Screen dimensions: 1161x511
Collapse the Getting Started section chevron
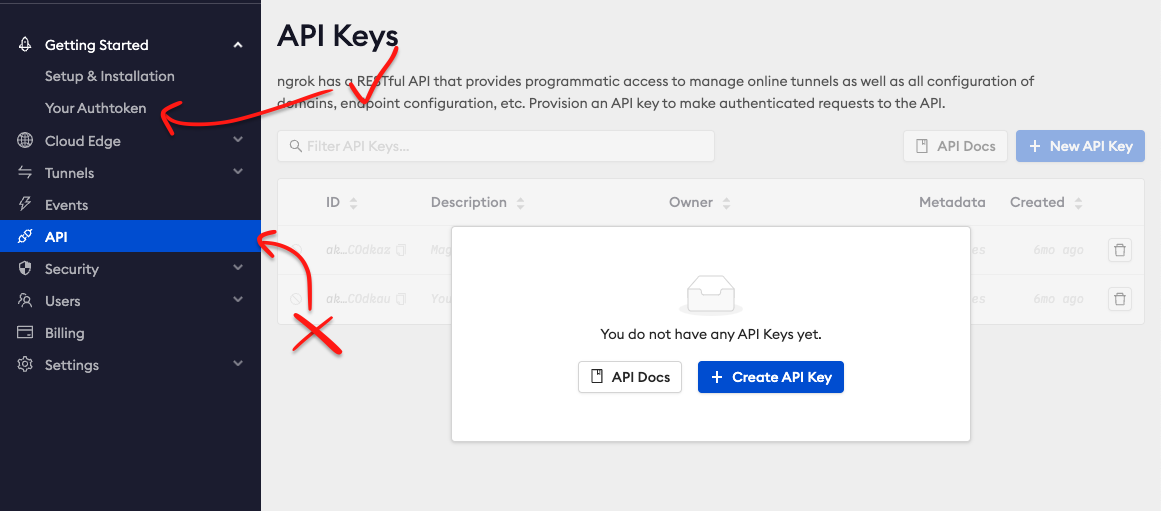[x=238, y=45]
